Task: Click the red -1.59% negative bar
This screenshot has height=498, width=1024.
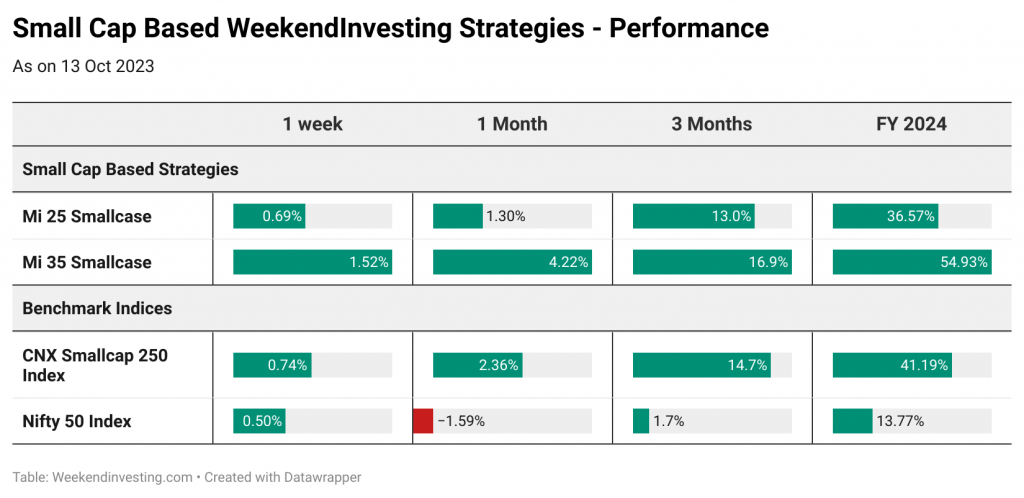Action: (x=423, y=421)
